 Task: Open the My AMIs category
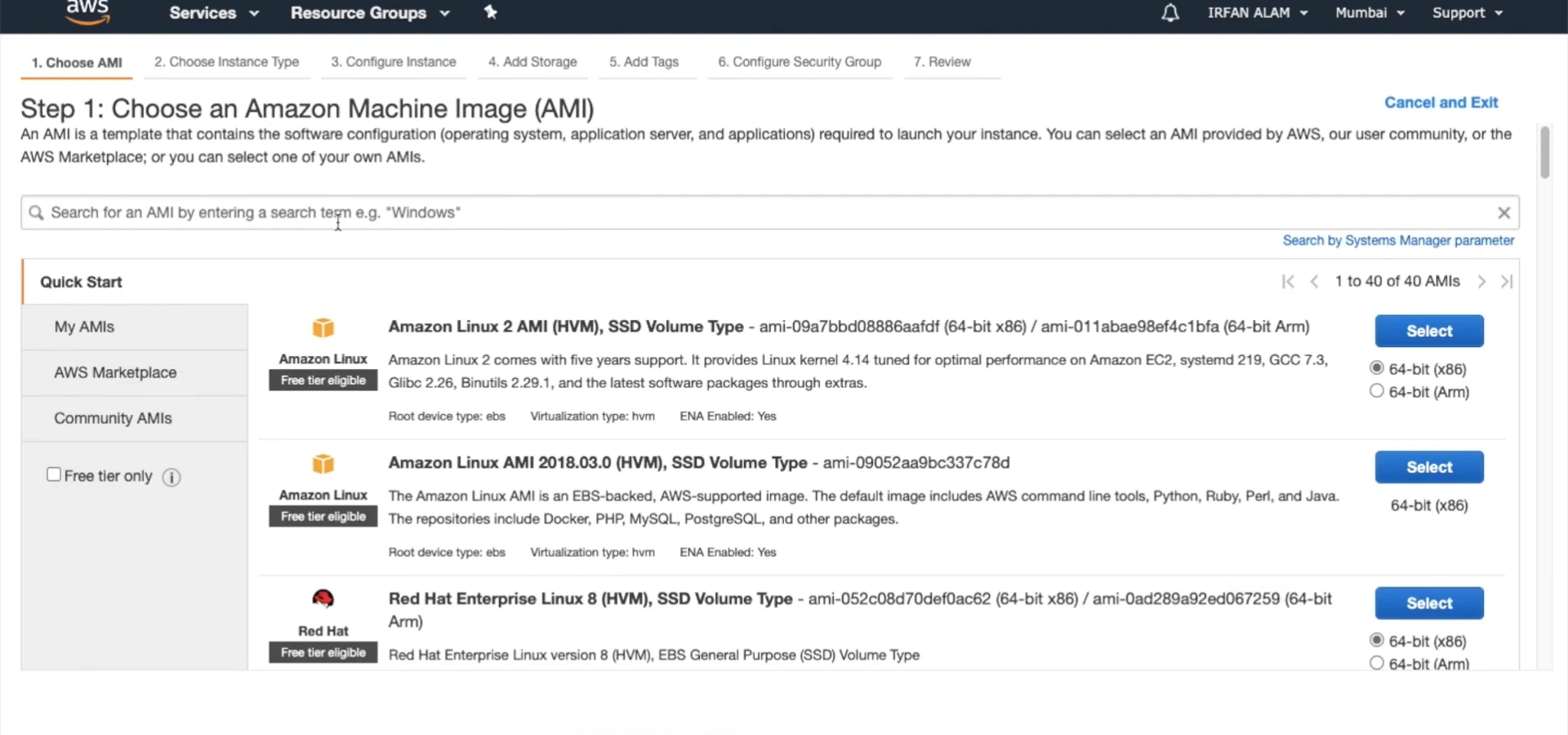tap(135, 327)
